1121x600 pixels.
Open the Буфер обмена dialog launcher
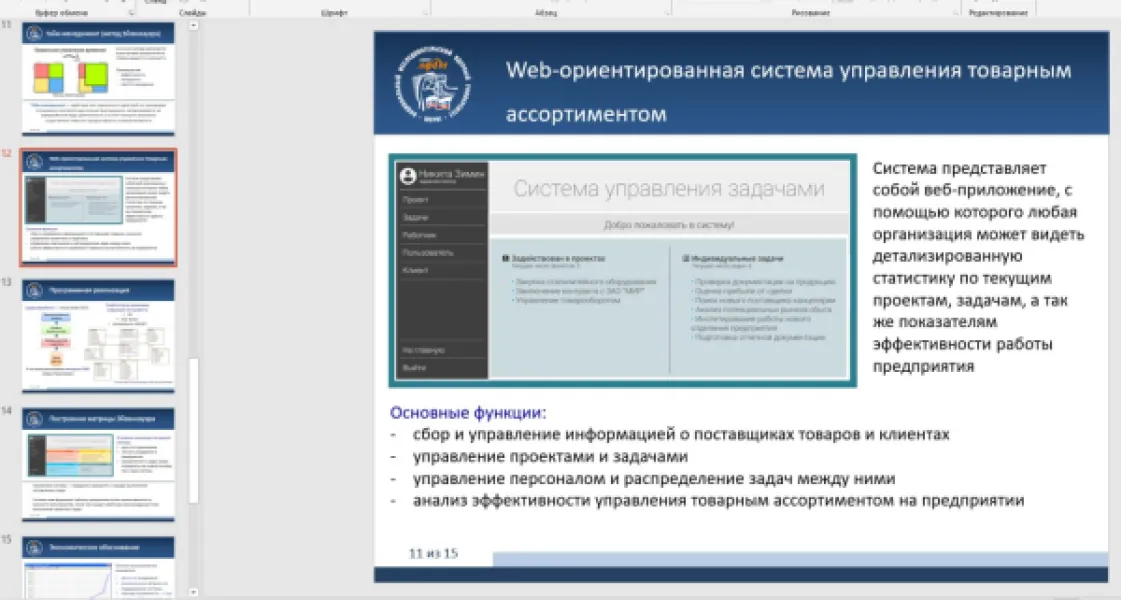pos(131,13)
